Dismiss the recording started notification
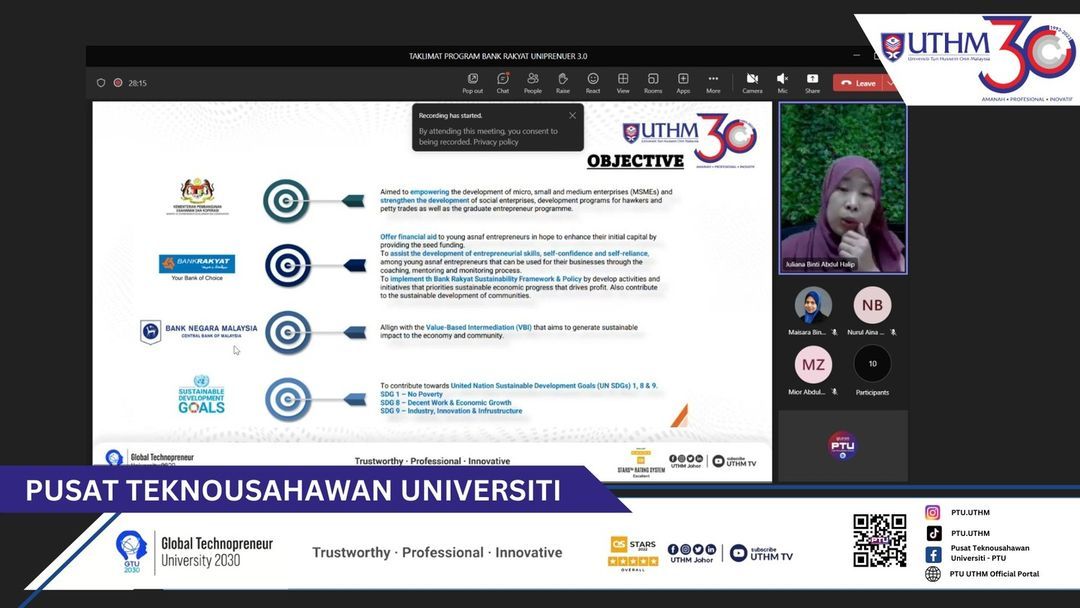 click(572, 115)
